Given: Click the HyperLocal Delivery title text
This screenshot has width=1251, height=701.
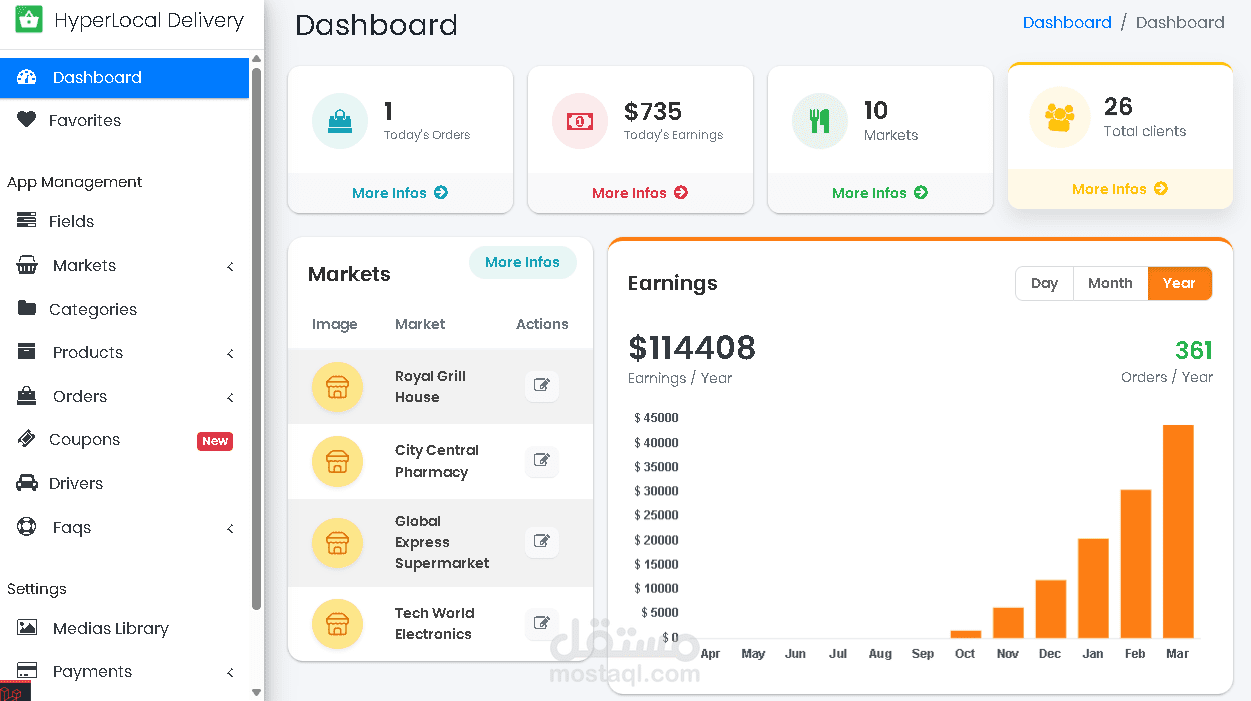Looking at the screenshot, I should [149, 20].
